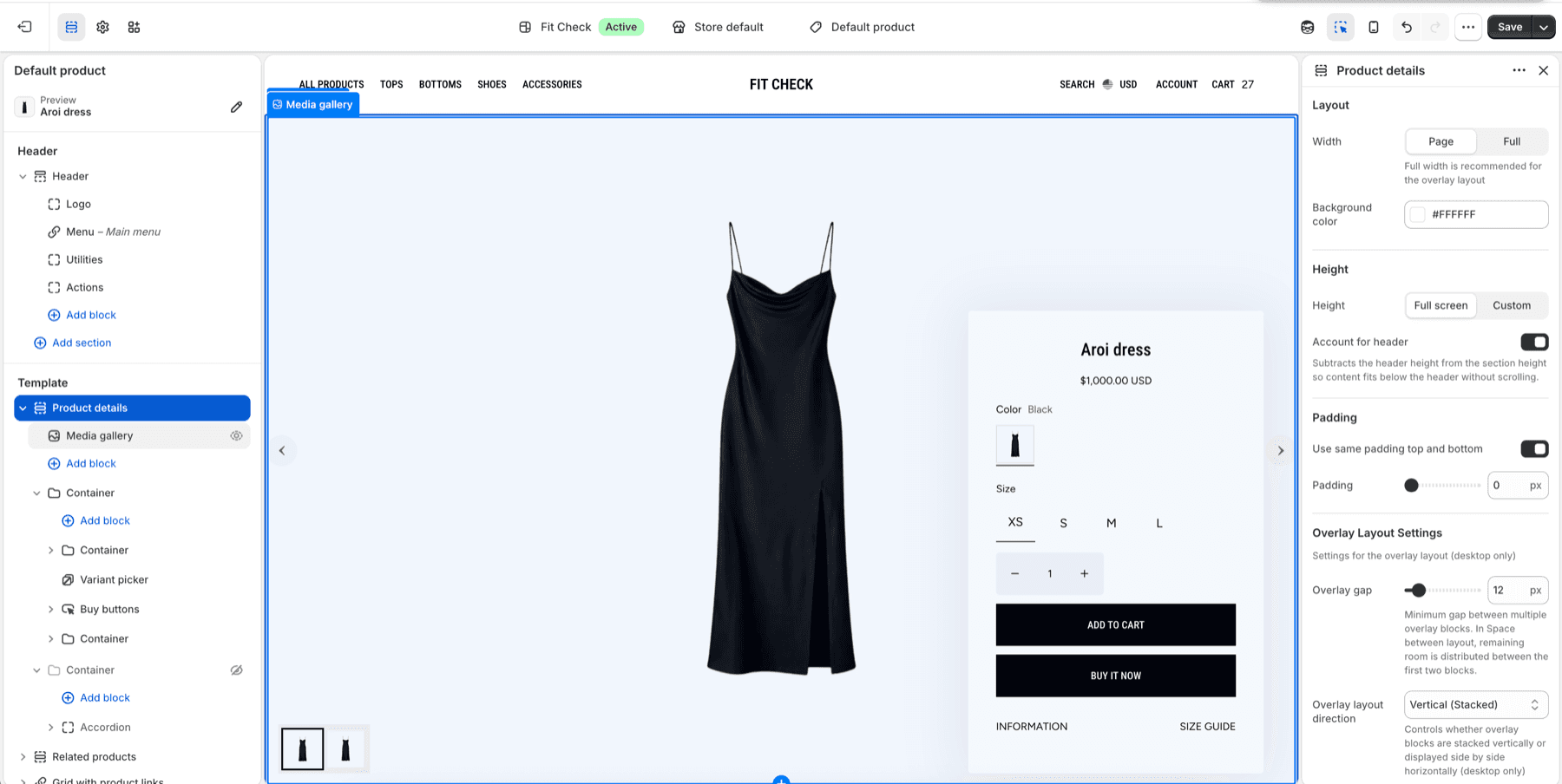Open the App embeds icon
The height and width of the screenshot is (784, 1562).
[134, 27]
